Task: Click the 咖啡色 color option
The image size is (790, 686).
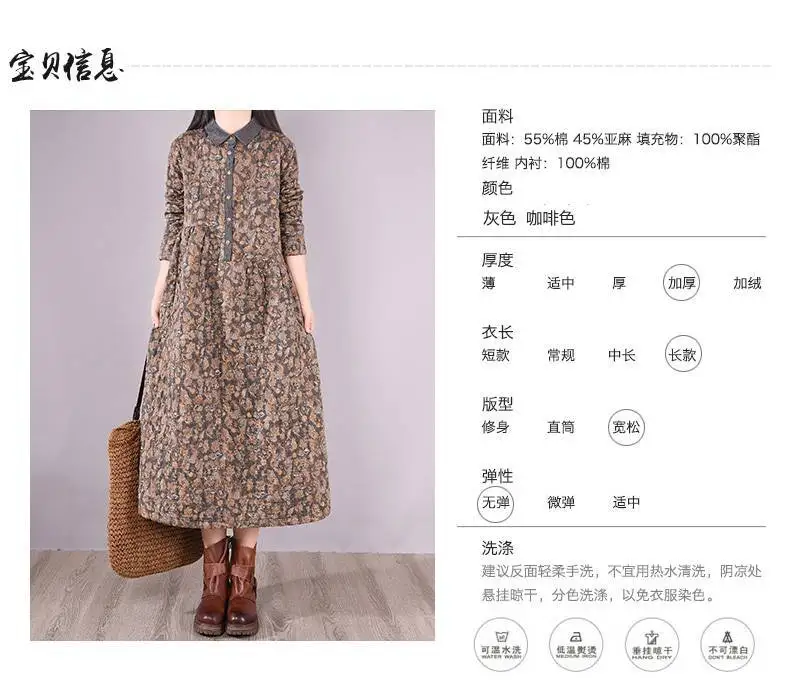Action: coord(550,218)
